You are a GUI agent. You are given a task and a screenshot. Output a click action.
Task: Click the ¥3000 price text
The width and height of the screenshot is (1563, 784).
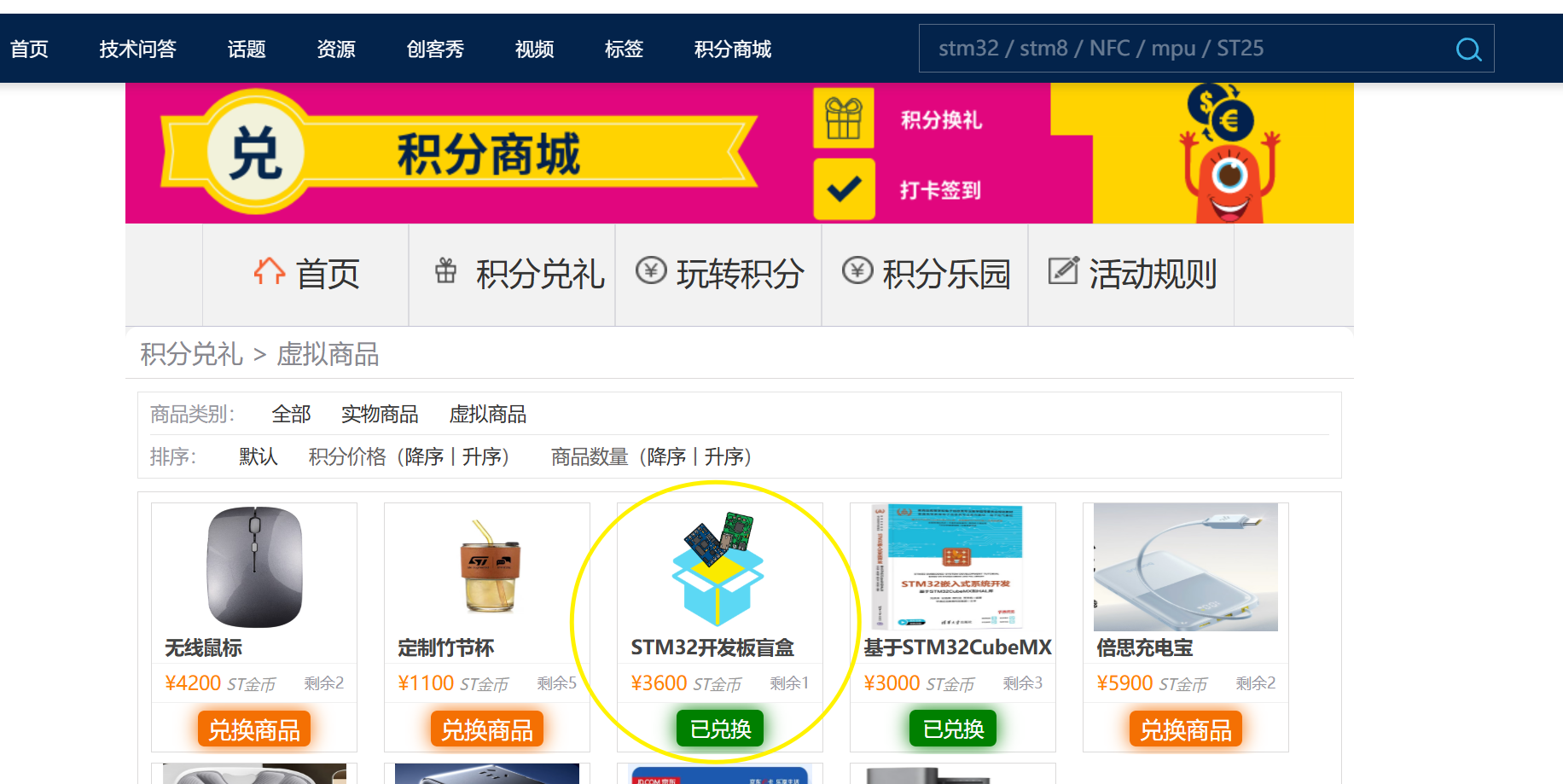pos(892,683)
